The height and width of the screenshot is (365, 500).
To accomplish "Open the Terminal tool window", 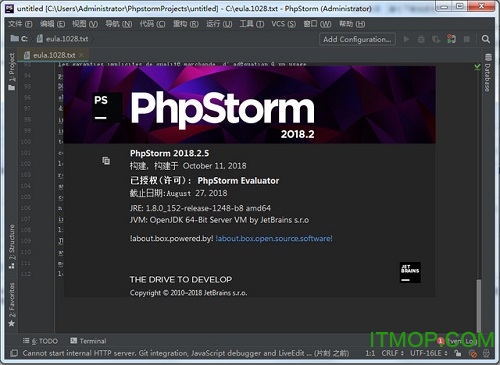I will pyautogui.click(x=88, y=341).
